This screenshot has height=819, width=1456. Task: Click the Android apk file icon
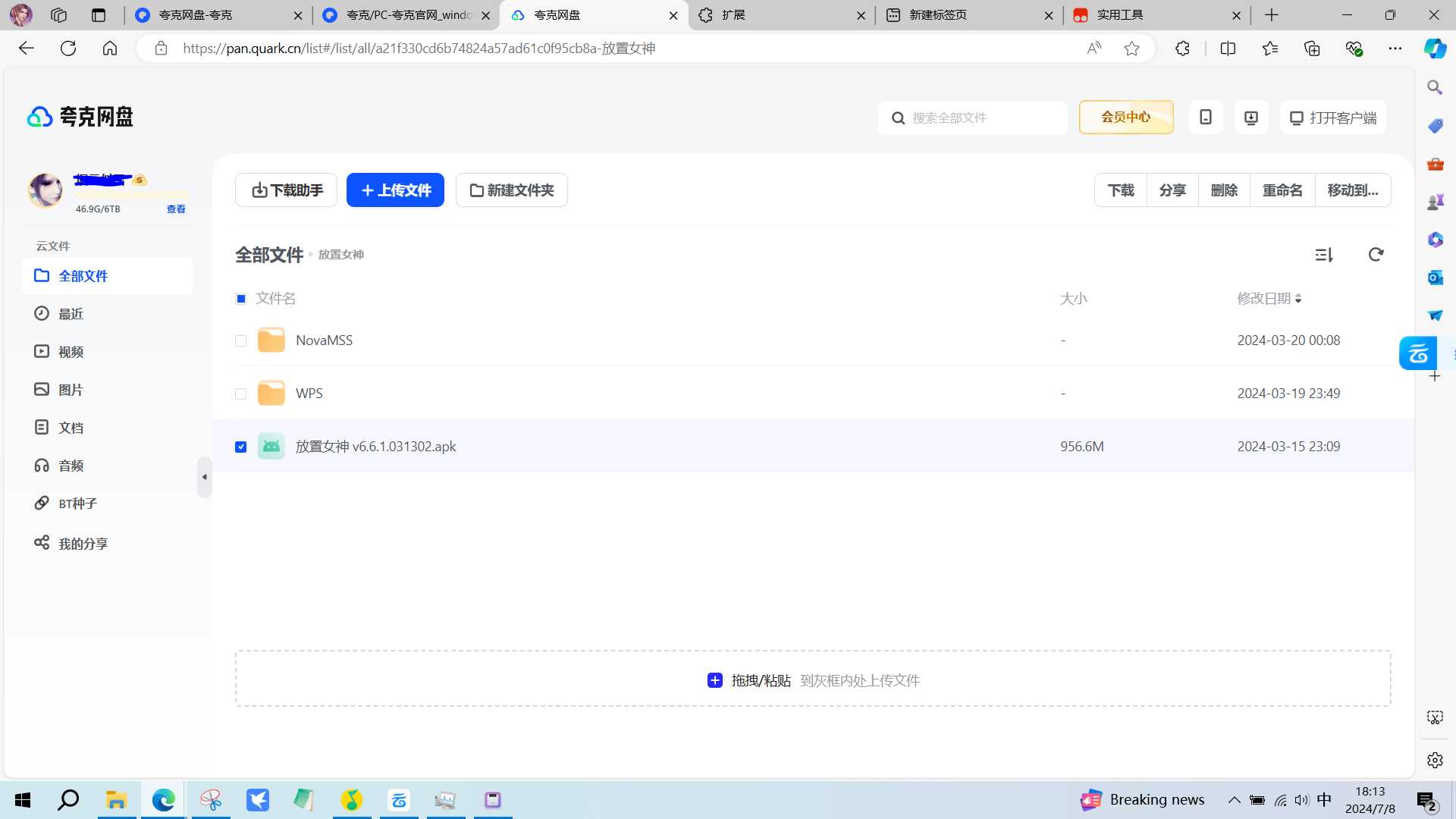(271, 447)
